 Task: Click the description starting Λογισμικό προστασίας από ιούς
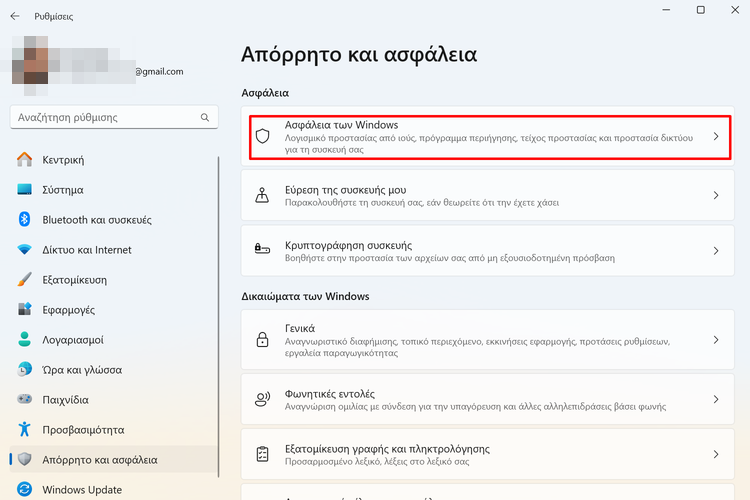coord(489,144)
